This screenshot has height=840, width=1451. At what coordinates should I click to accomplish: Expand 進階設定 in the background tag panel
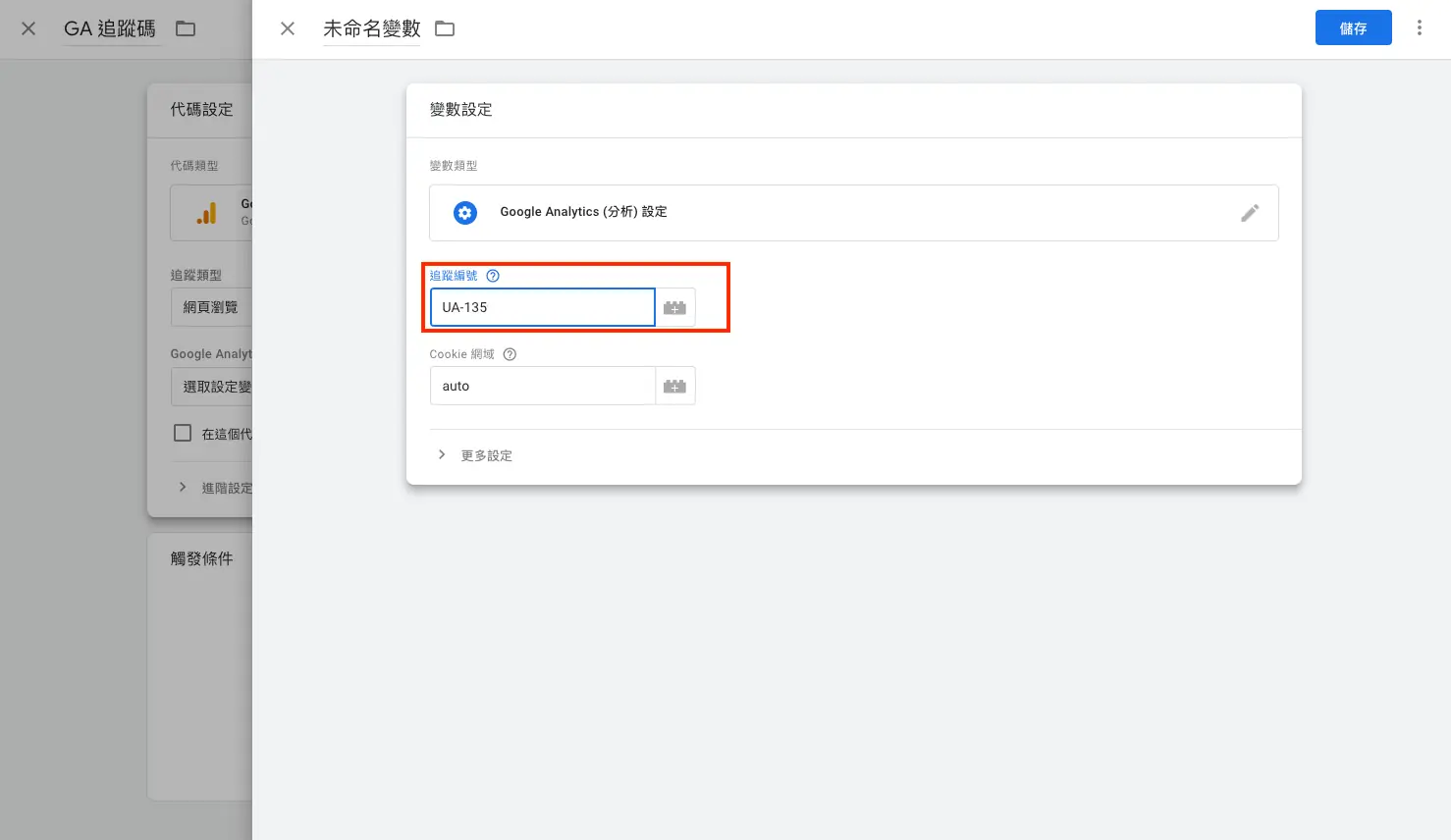214,488
